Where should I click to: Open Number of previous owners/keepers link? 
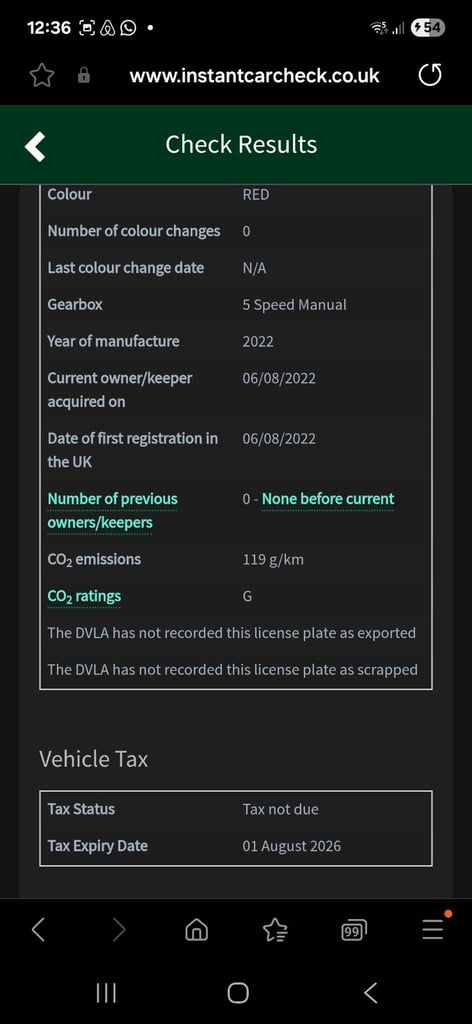click(112, 511)
